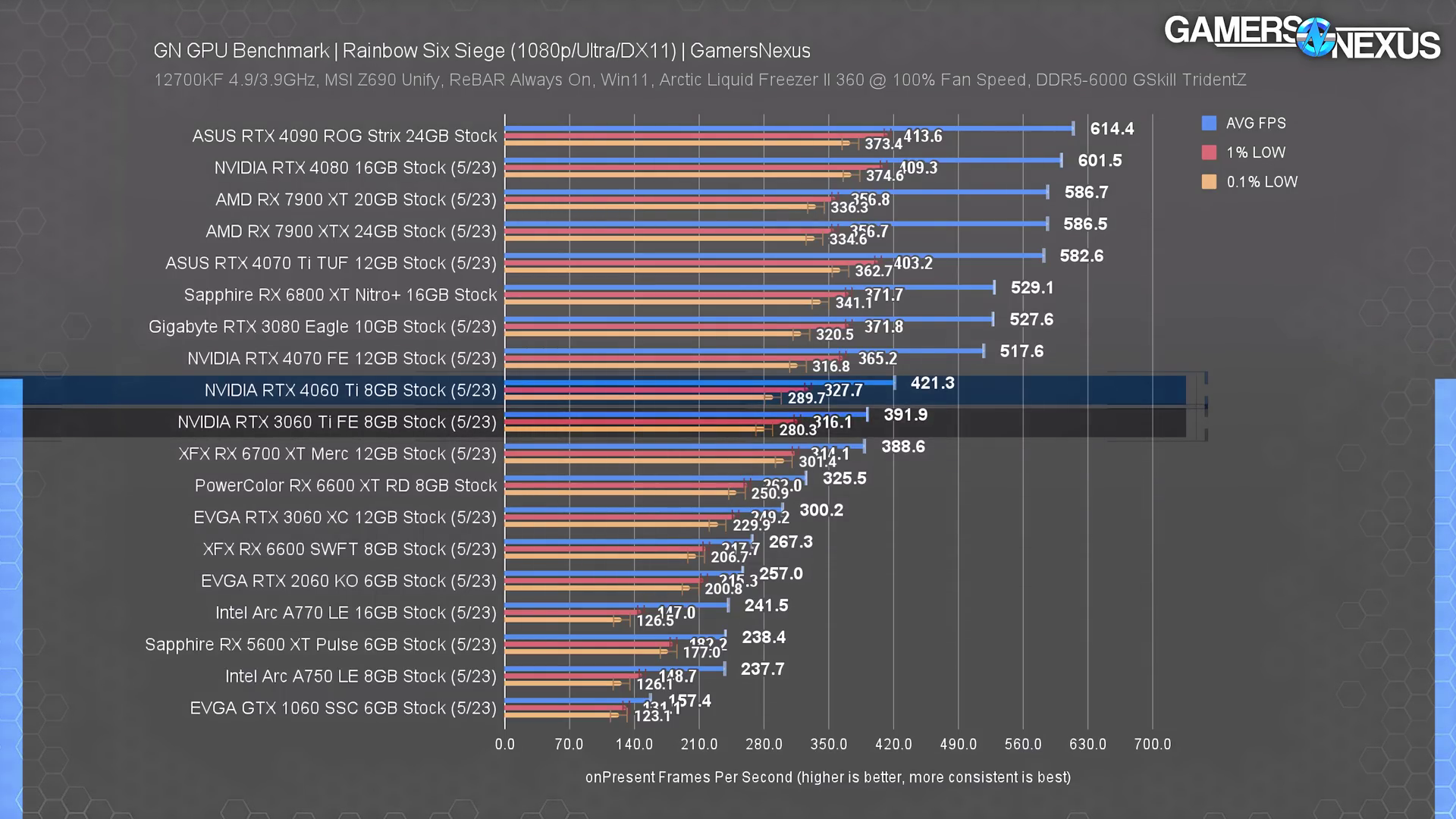Click the EVGA GTX 1060 SSC label

[343, 708]
